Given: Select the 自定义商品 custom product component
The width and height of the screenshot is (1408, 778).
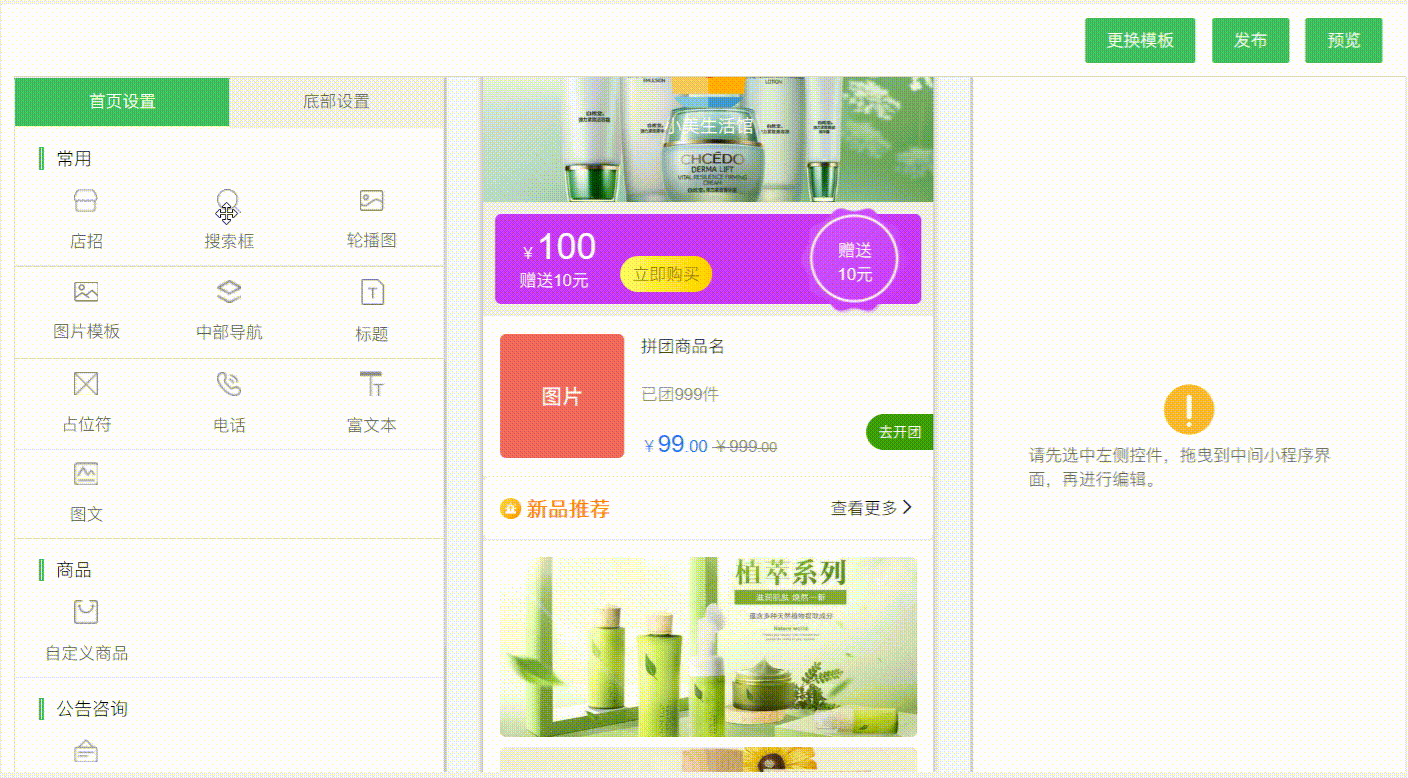Looking at the screenshot, I should coord(85,628).
